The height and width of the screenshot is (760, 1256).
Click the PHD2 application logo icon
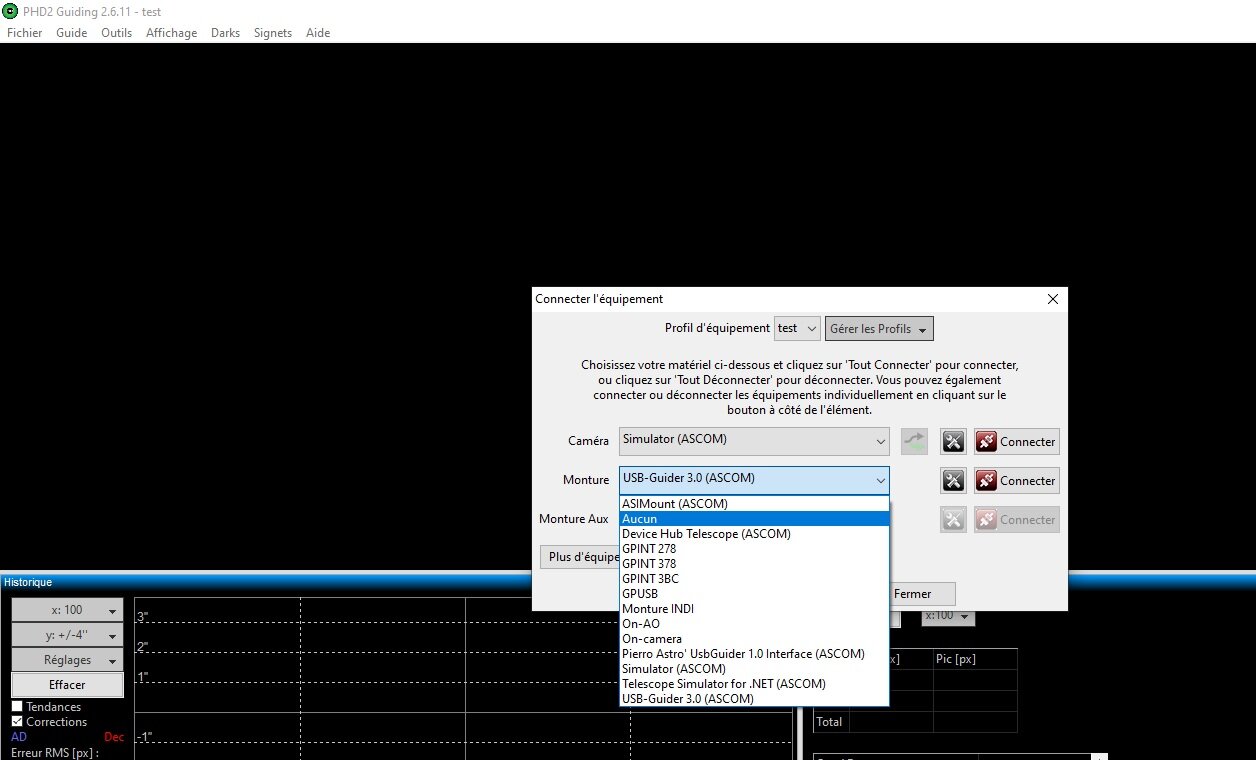(x=10, y=11)
